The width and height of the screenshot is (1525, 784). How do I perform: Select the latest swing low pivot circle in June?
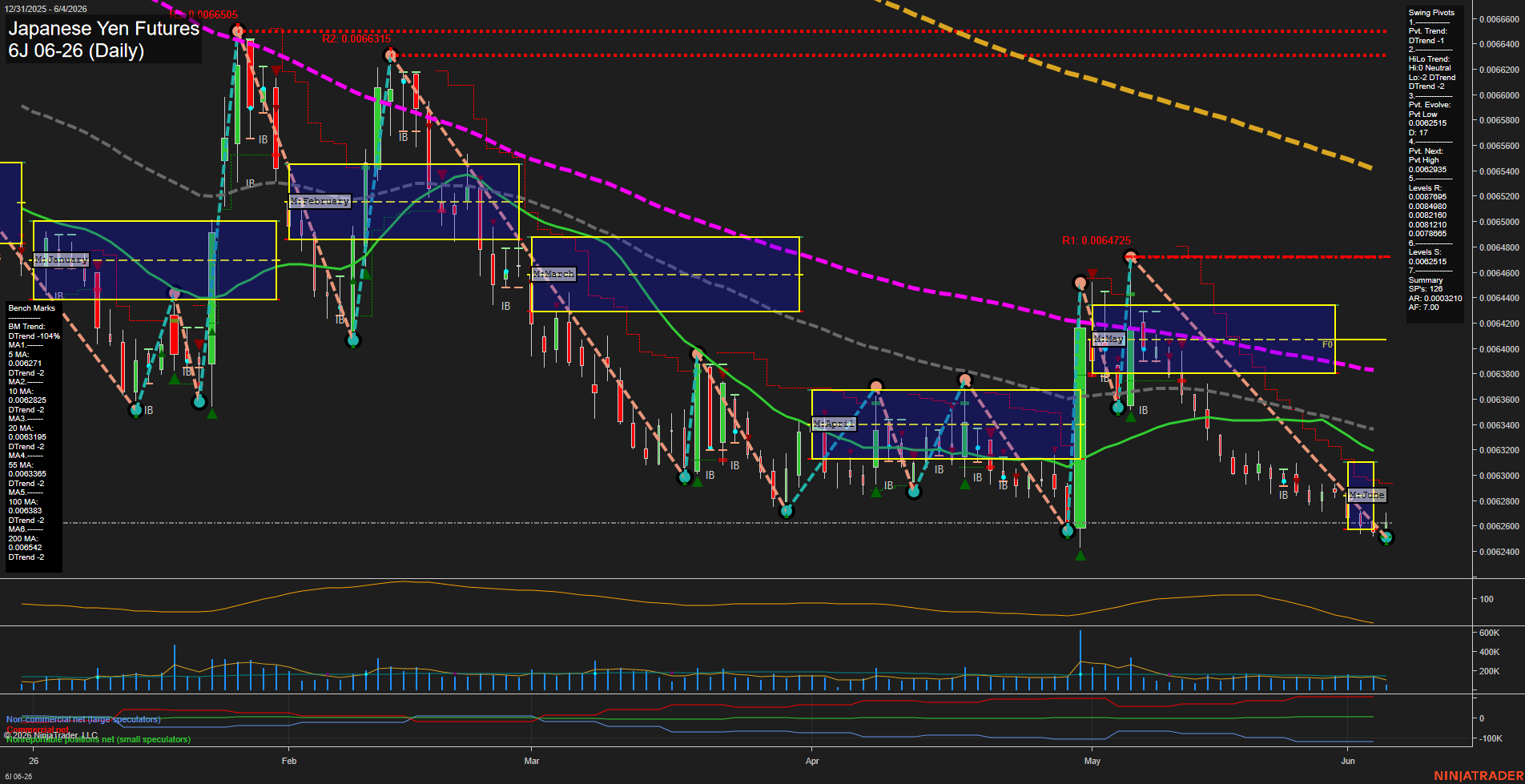(x=1386, y=537)
